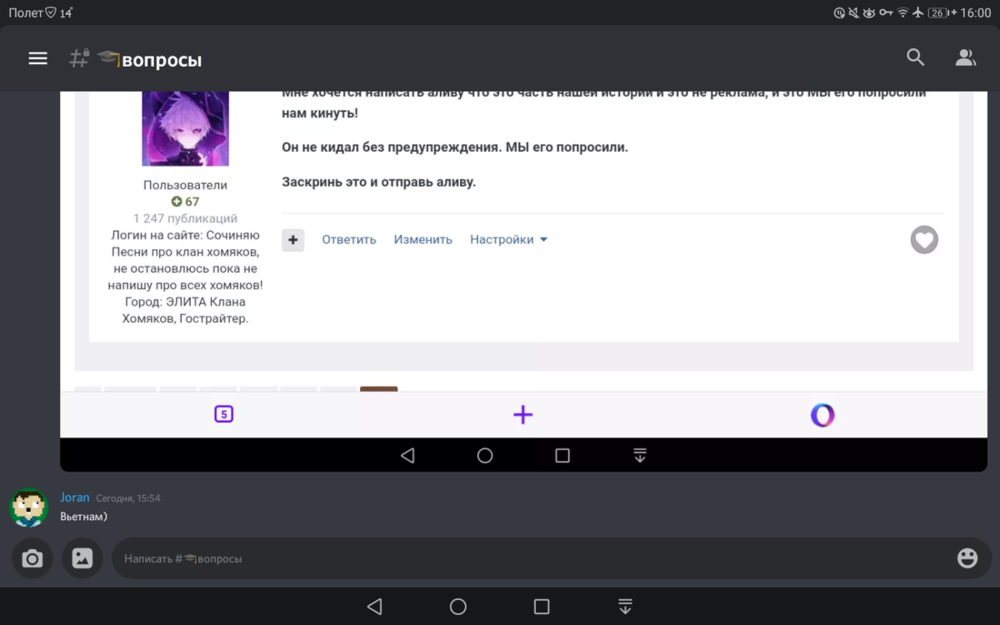Tap the tabs counter icon showing 5
Image resolution: width=1000 pixels, height=625 pixels.
[223, 415]
